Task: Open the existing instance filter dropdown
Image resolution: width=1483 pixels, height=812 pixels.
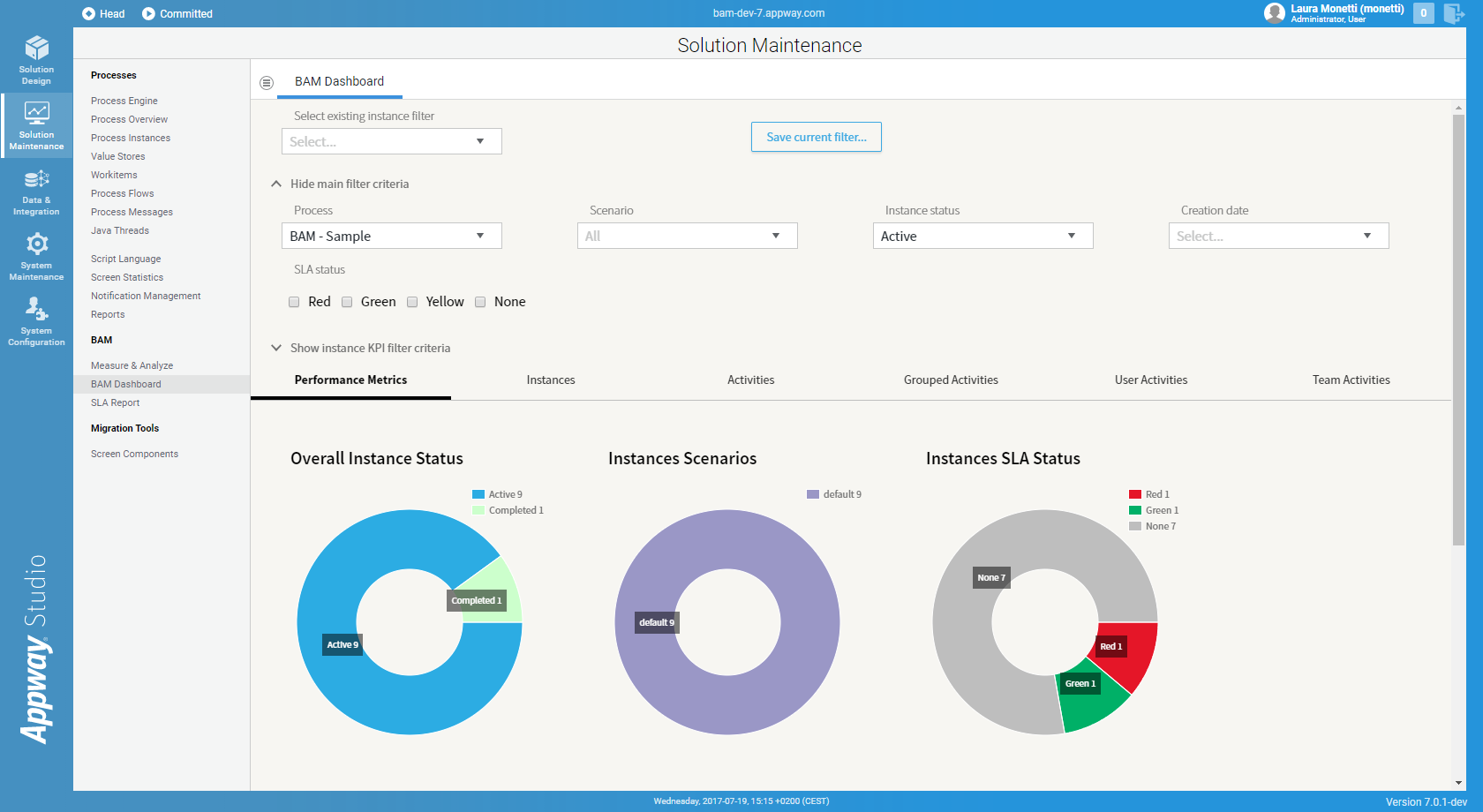Action: 392,141
